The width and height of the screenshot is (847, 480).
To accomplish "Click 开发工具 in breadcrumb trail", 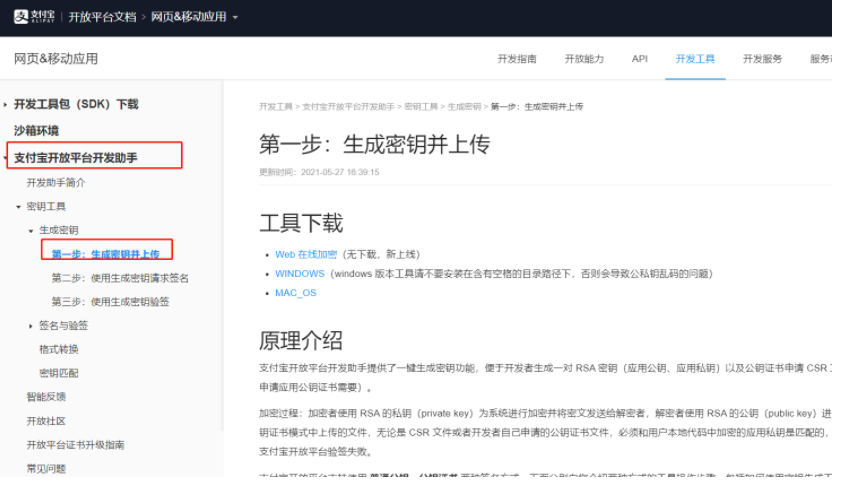I will click(x=275, y=106).
